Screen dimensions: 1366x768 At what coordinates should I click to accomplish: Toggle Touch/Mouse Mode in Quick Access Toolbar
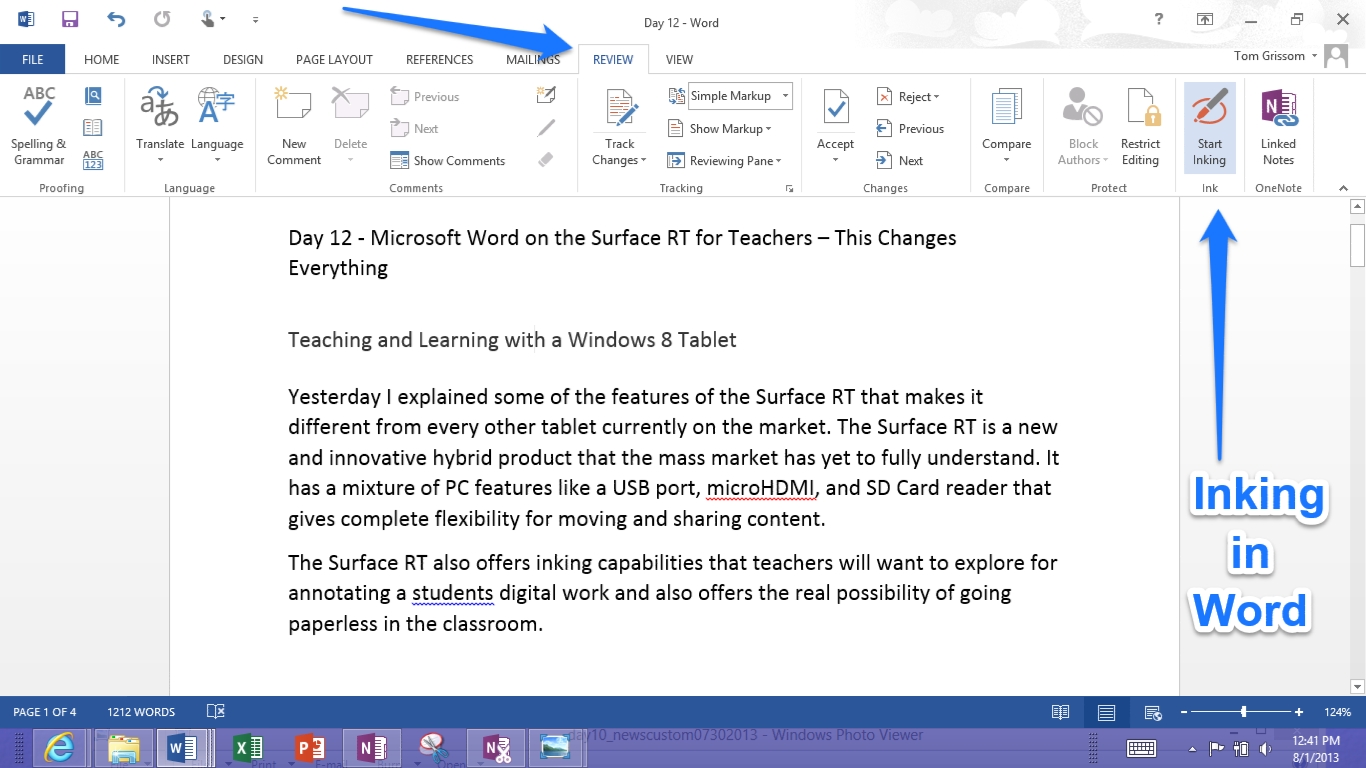click(213, 19)
